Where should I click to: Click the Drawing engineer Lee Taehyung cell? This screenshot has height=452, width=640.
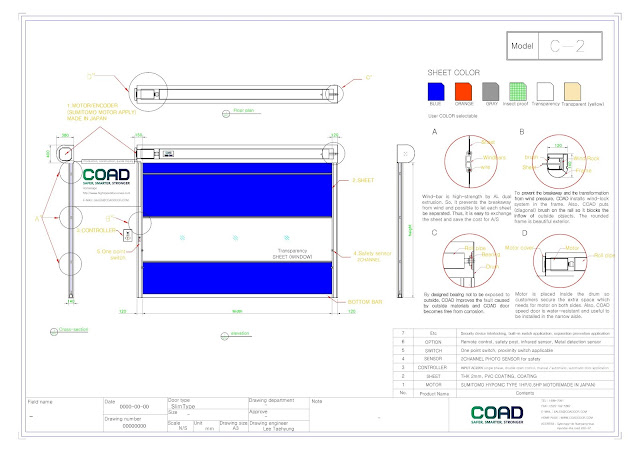279,426
